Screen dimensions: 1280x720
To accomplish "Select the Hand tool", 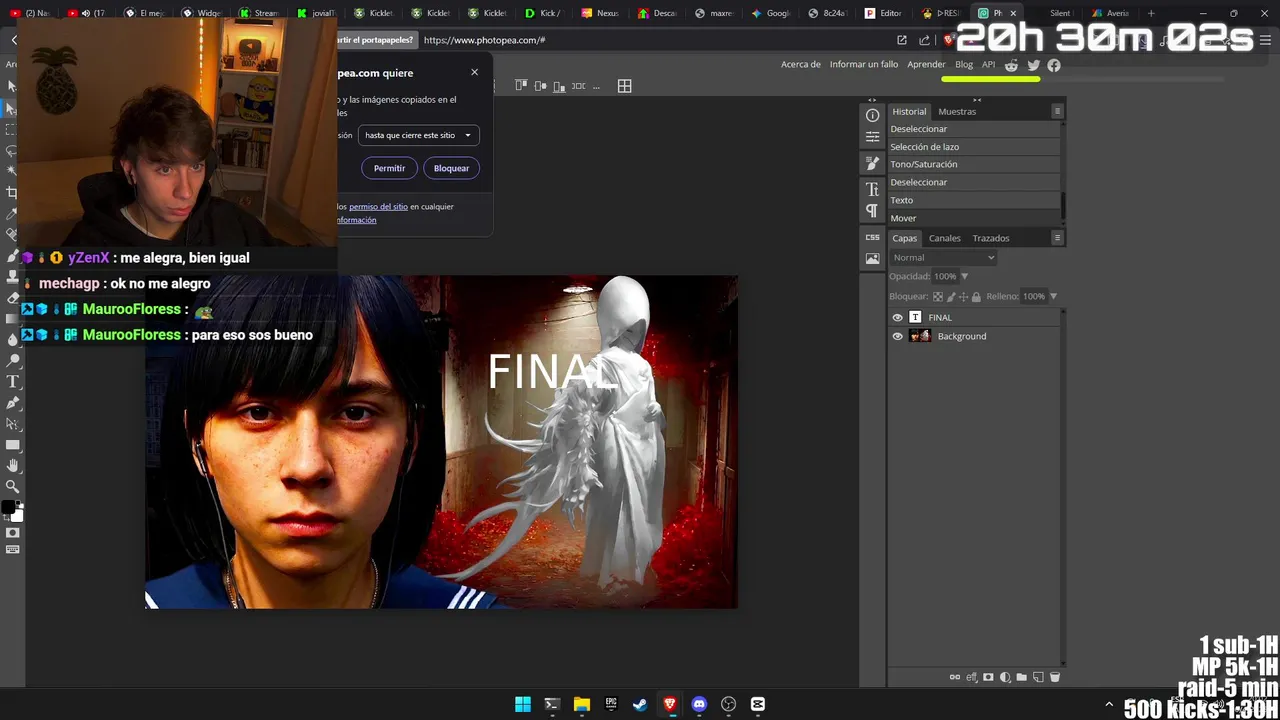I will point(13,466).
